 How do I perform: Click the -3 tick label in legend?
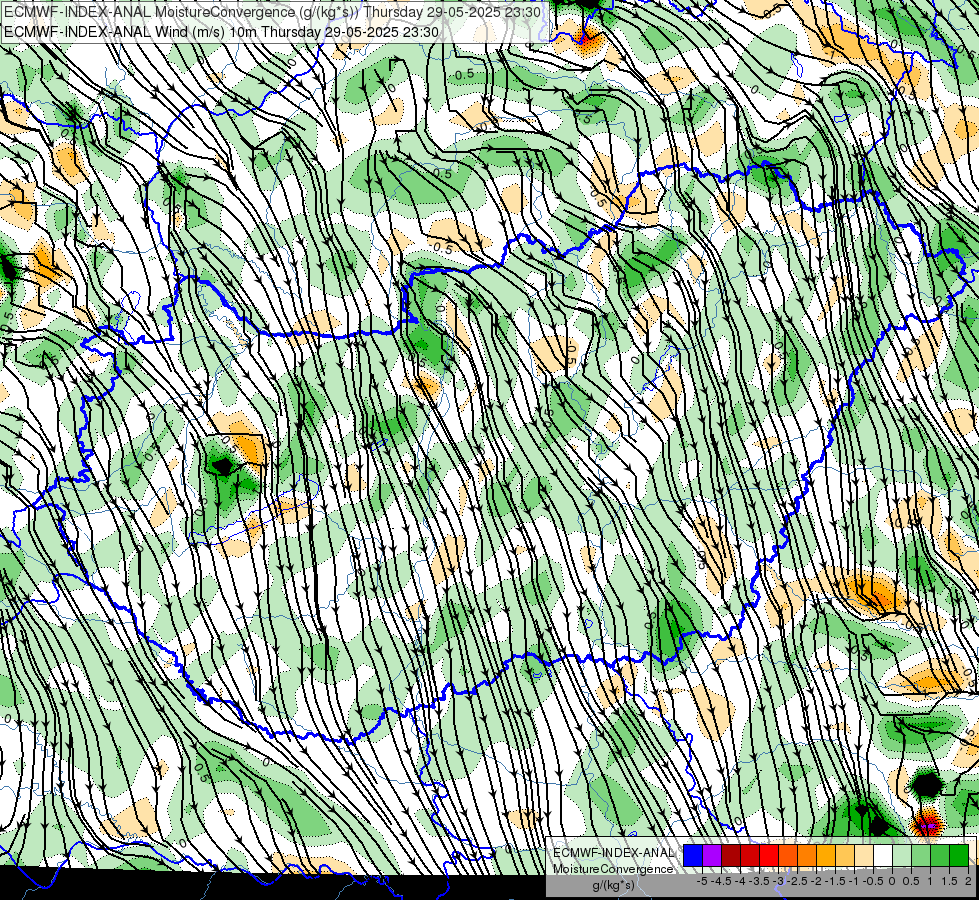[x=778, y=881]
